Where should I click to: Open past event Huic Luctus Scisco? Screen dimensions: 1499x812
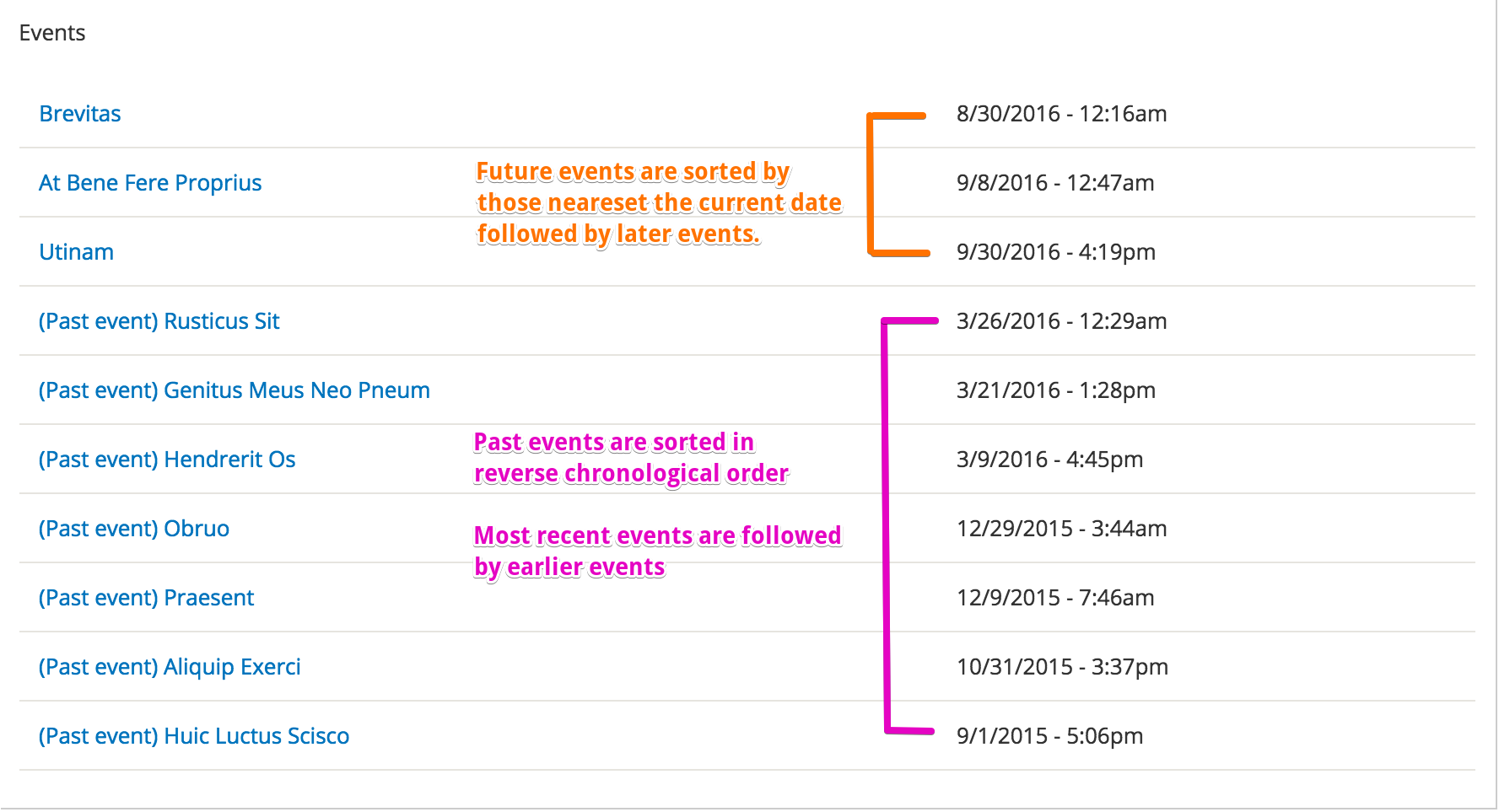pyautogui.click(x=194, y=736)
